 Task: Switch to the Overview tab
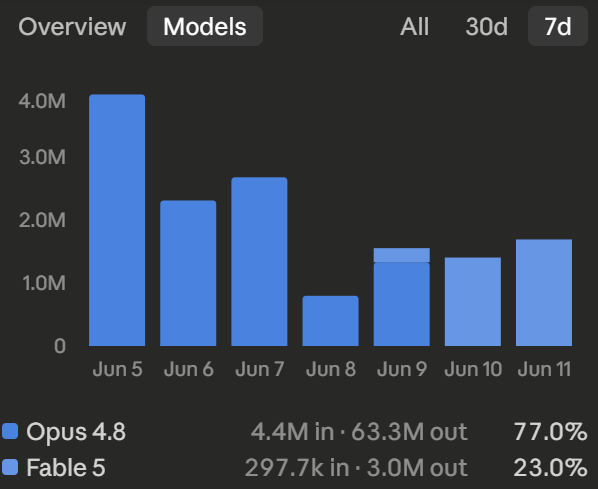[x=72, y=27]
